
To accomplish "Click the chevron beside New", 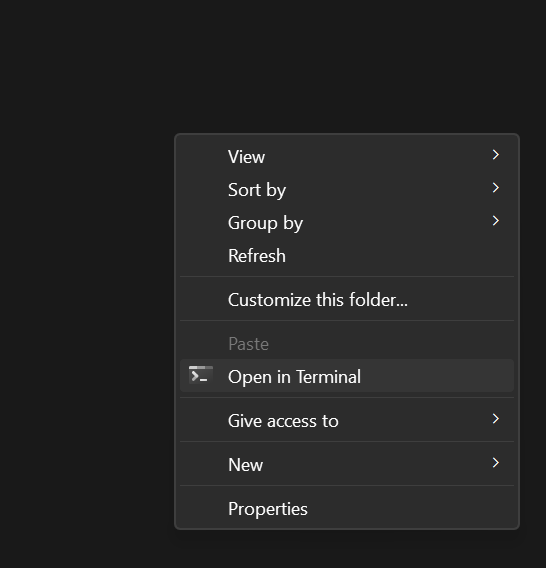I will tap(496, 463).
